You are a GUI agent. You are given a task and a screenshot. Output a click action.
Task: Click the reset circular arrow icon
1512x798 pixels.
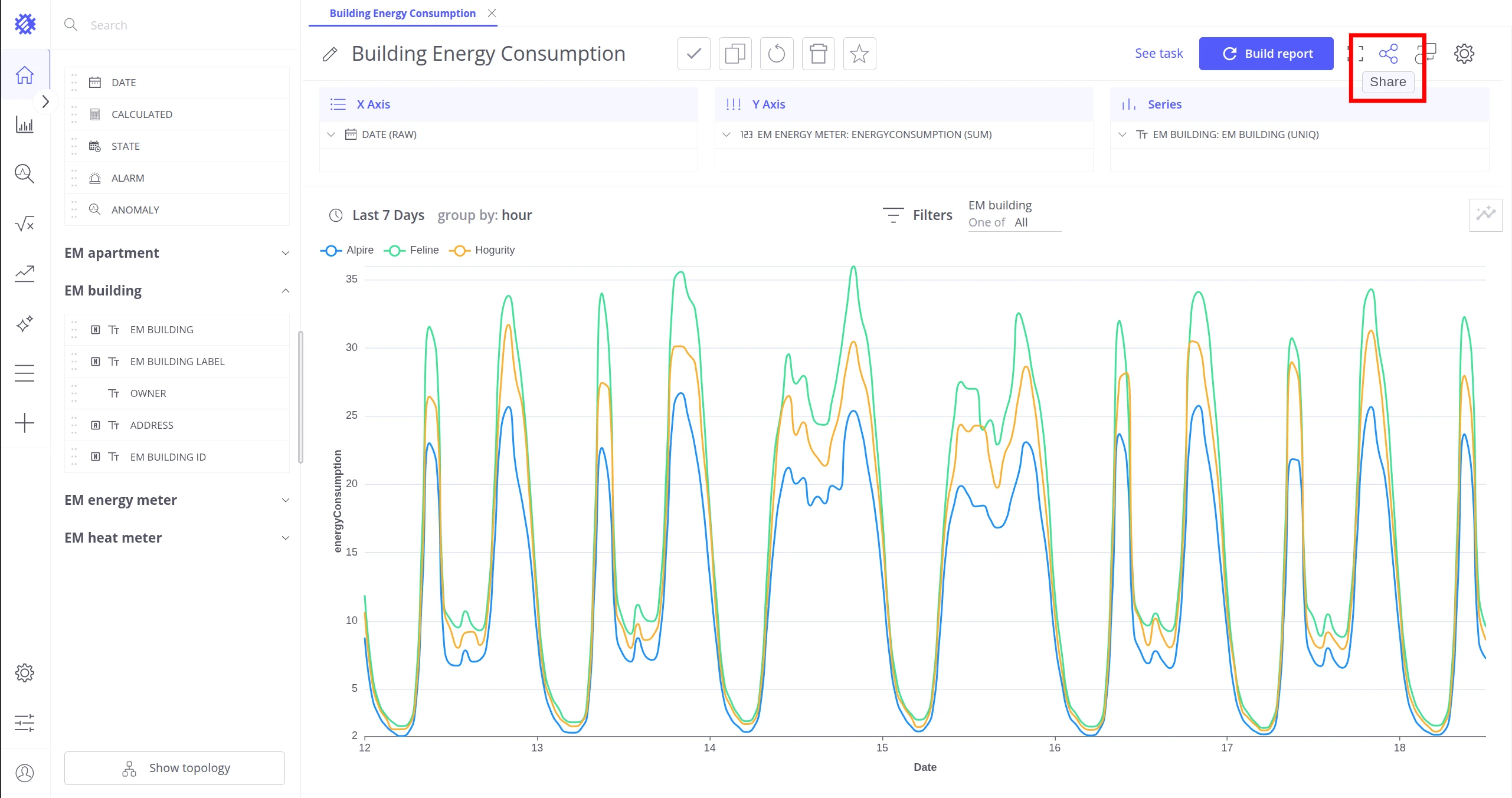click(777, 54)
